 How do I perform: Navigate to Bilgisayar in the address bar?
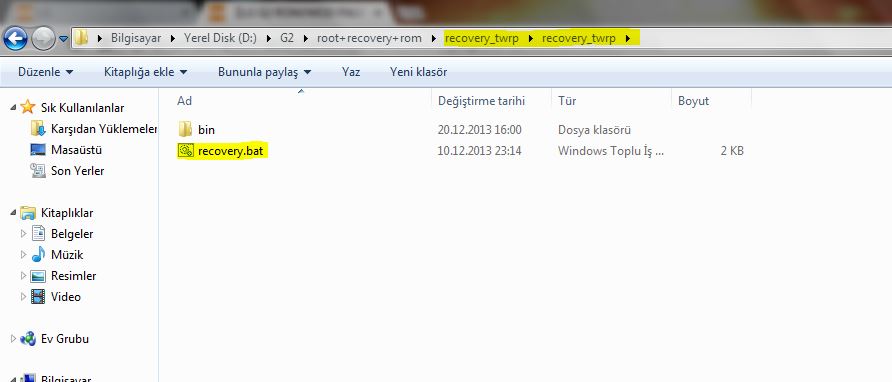[136, 38]
